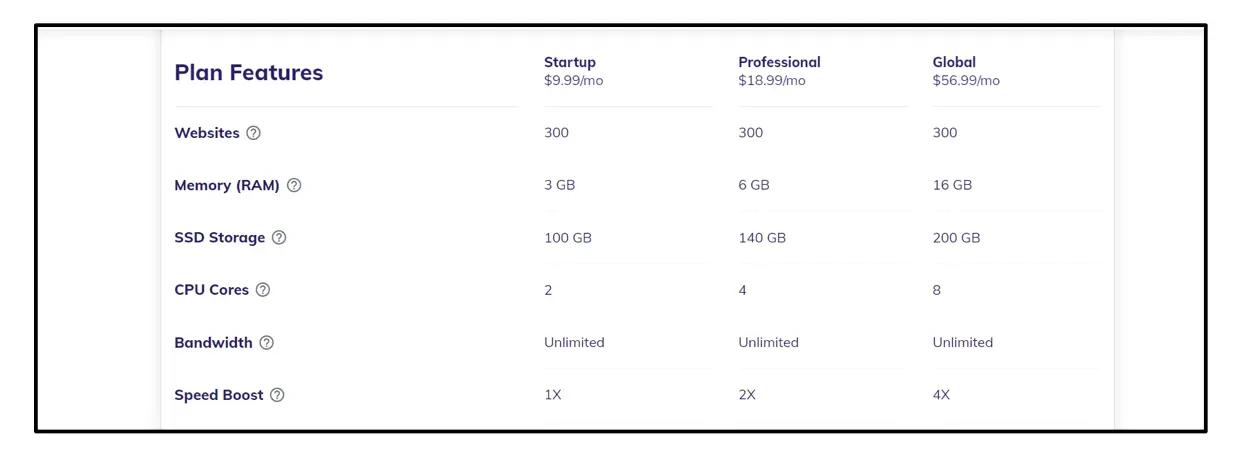Image resolution: width=1236 pixels, height=454 pixels.
Task: Click the $56.99/mo Global price
Action: coord(966,80)
